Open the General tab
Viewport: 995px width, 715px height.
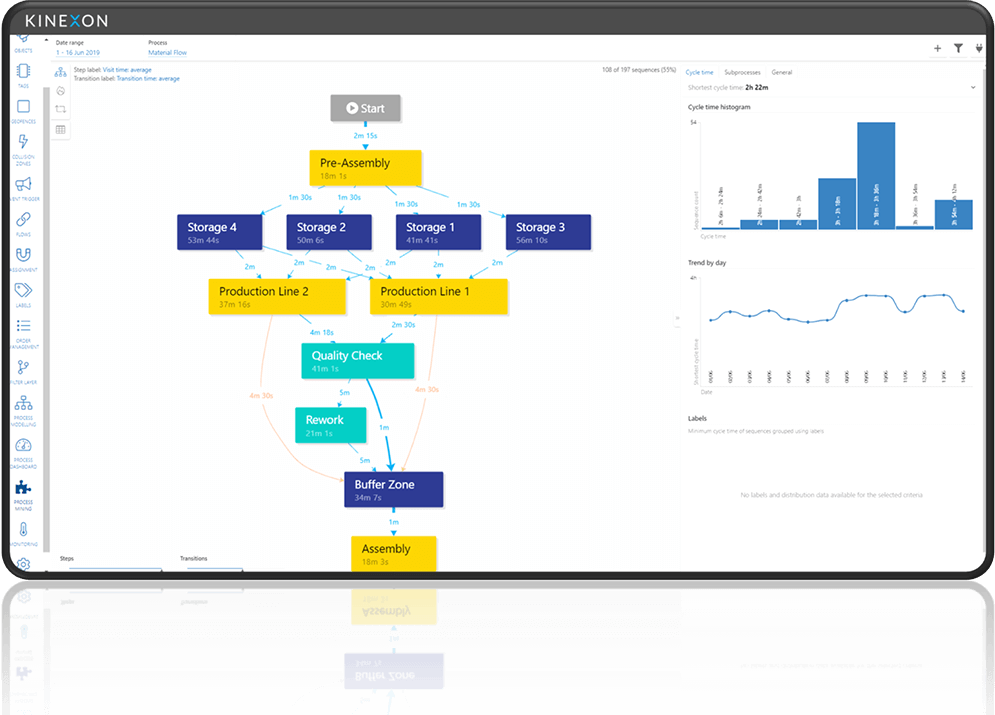(781, 73)
